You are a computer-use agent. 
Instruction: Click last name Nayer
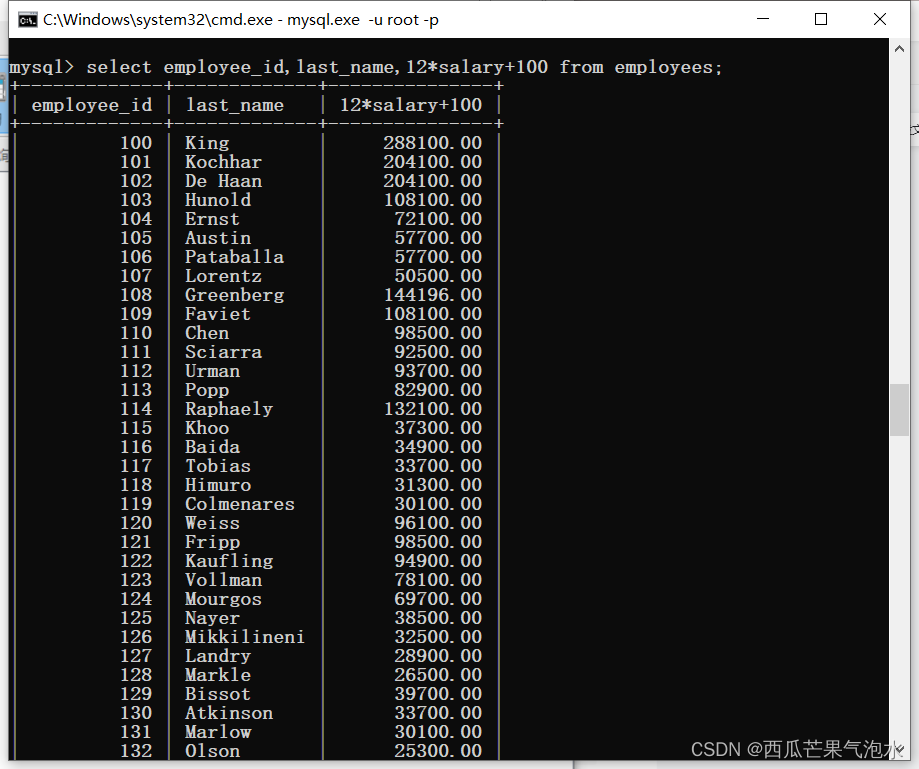click(212, 618)
